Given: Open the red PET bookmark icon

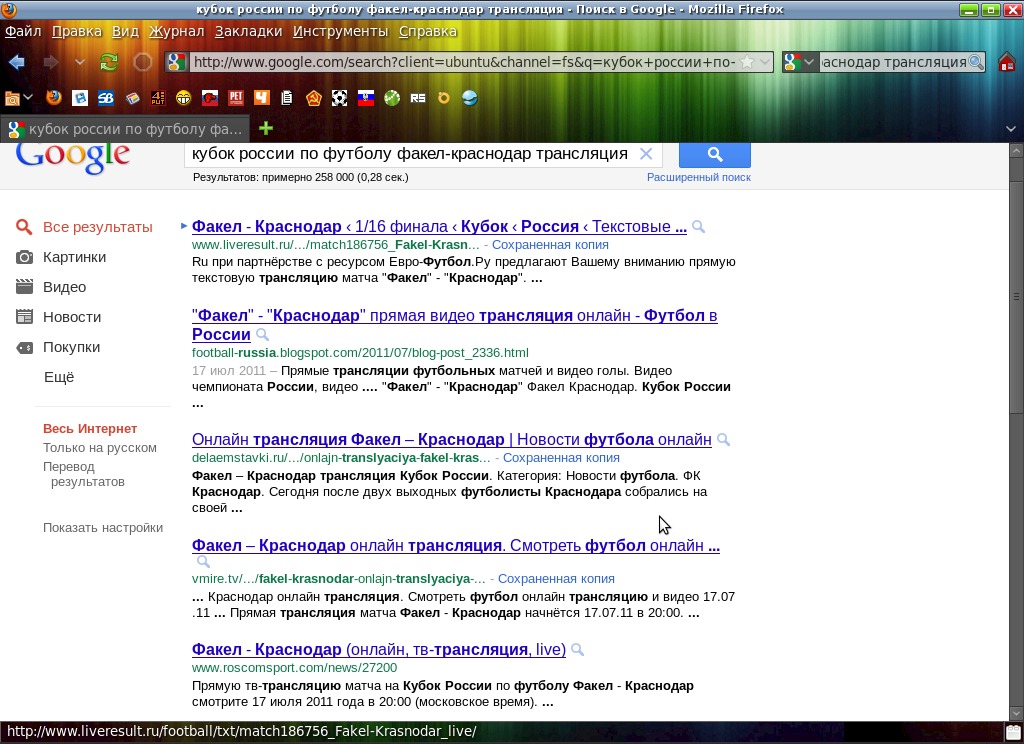Looking at the screenshot, I should click(x=236, y=98).
